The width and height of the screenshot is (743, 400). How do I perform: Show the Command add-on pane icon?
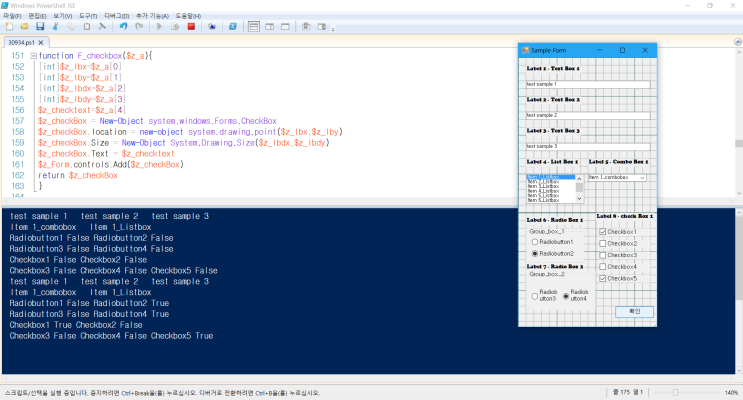point(322,27)
